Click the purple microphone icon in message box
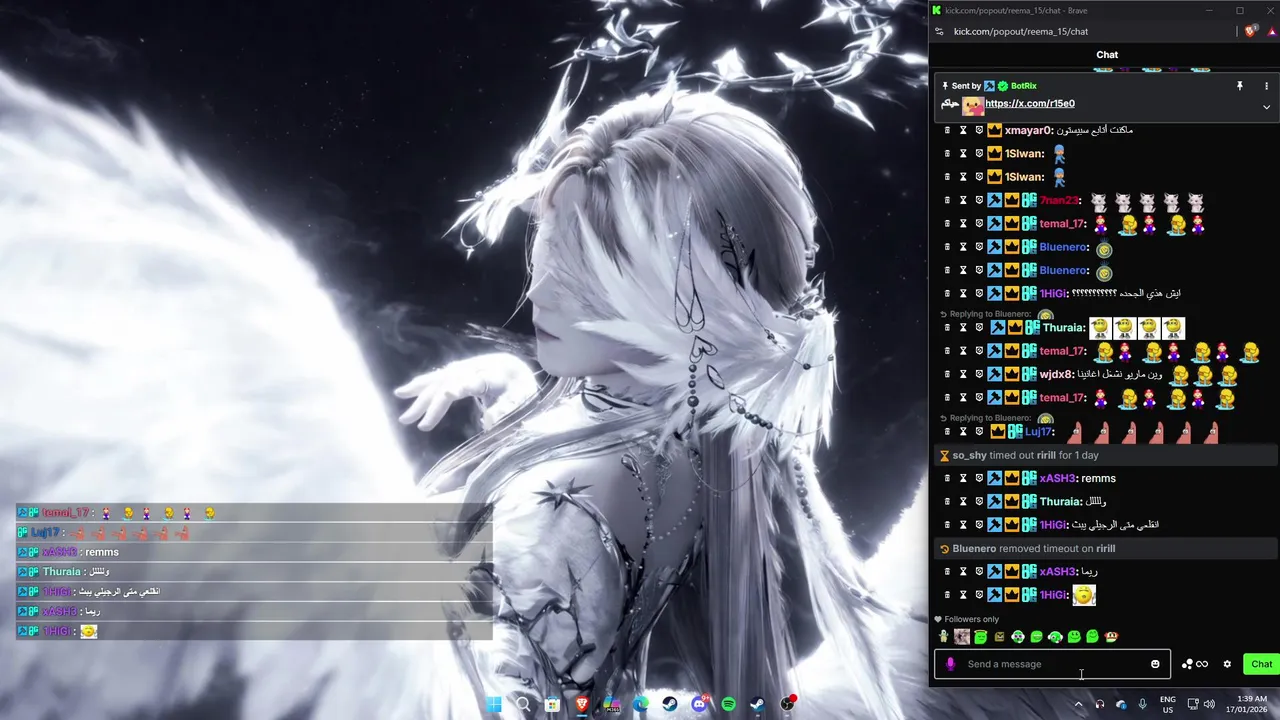1280x720 pixels. 950,664
